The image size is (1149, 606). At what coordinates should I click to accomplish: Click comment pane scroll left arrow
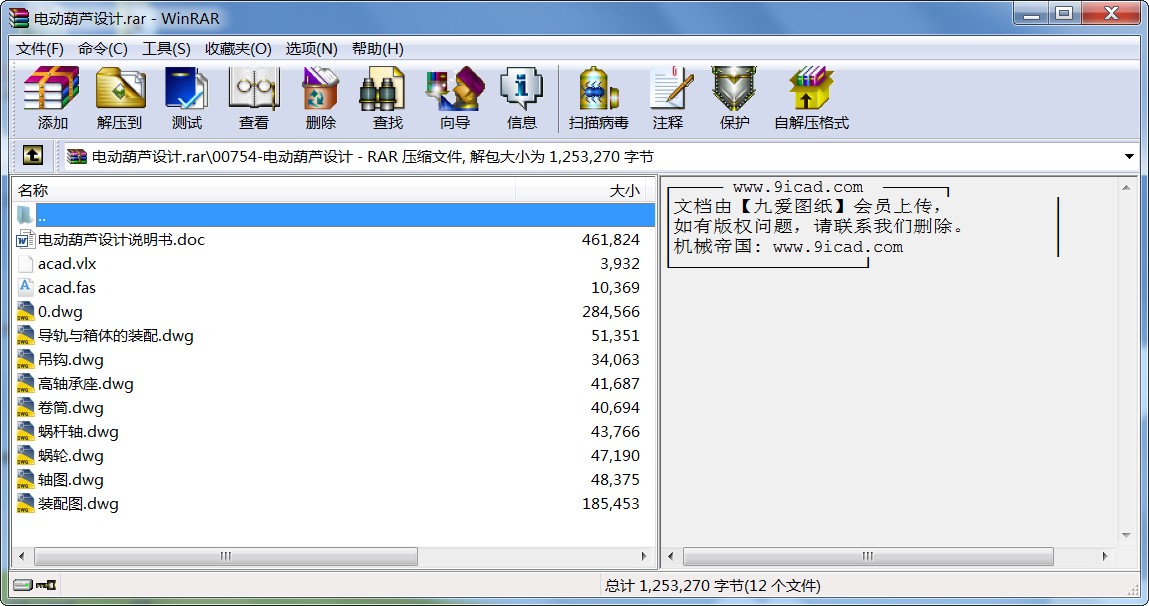point(670,556)
